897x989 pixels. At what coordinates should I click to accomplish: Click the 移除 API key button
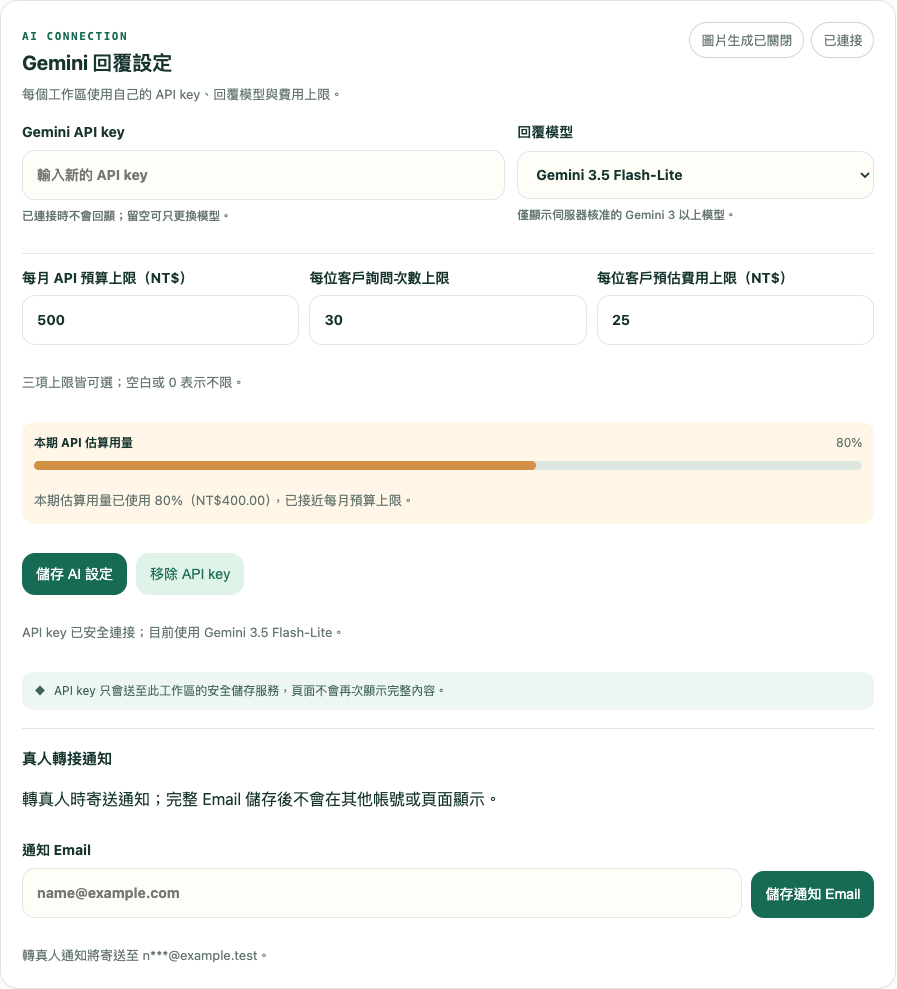point(190,574)
